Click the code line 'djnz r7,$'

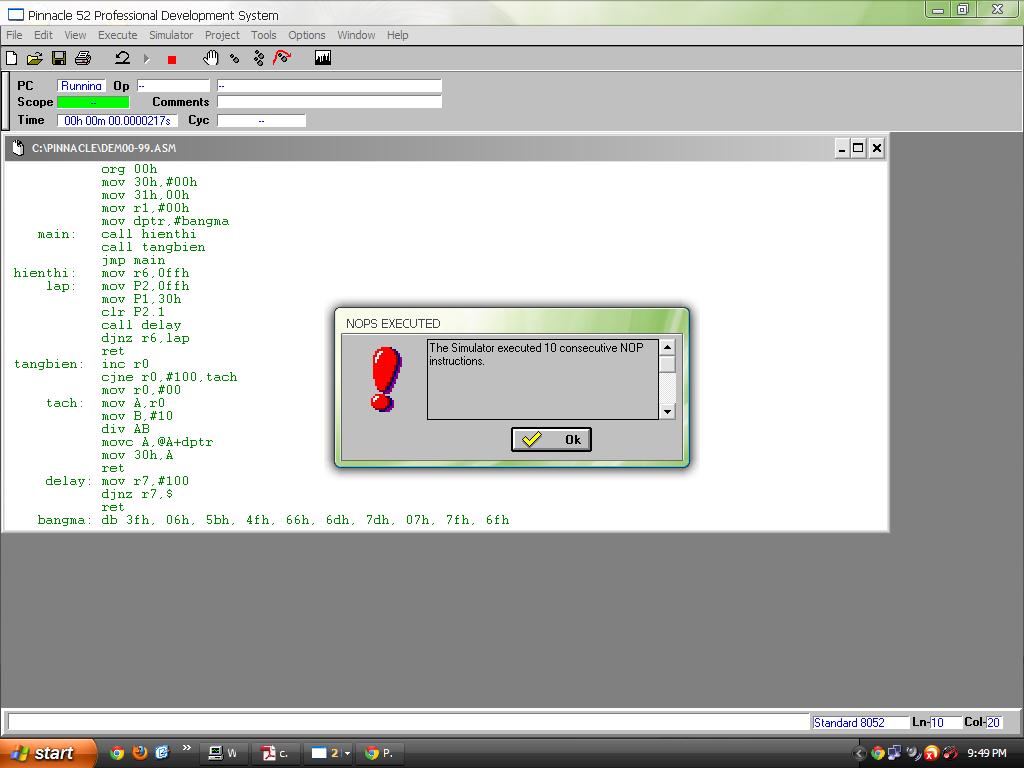tap(137, 494)
